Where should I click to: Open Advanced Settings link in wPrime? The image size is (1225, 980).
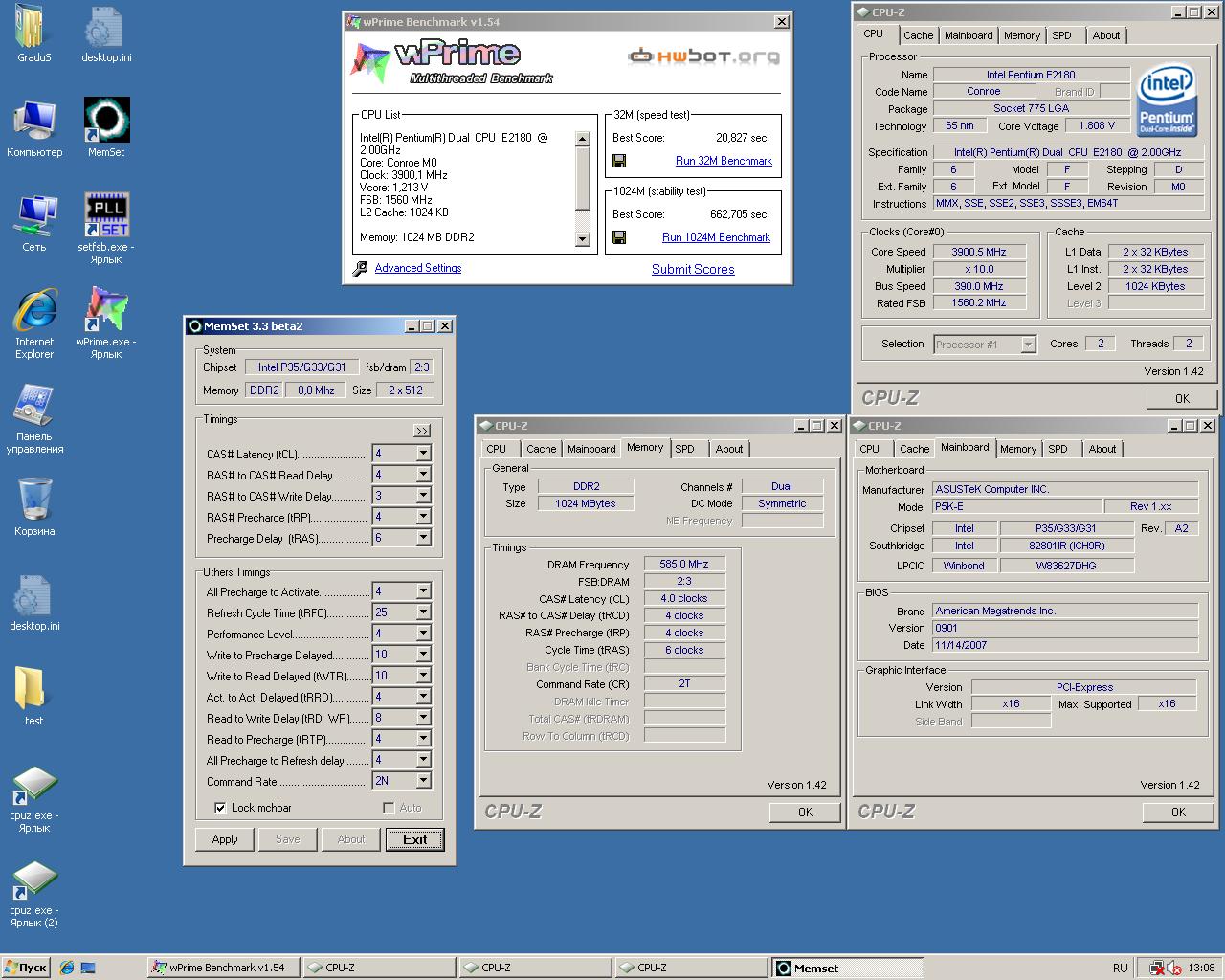[x=417, y=268]
